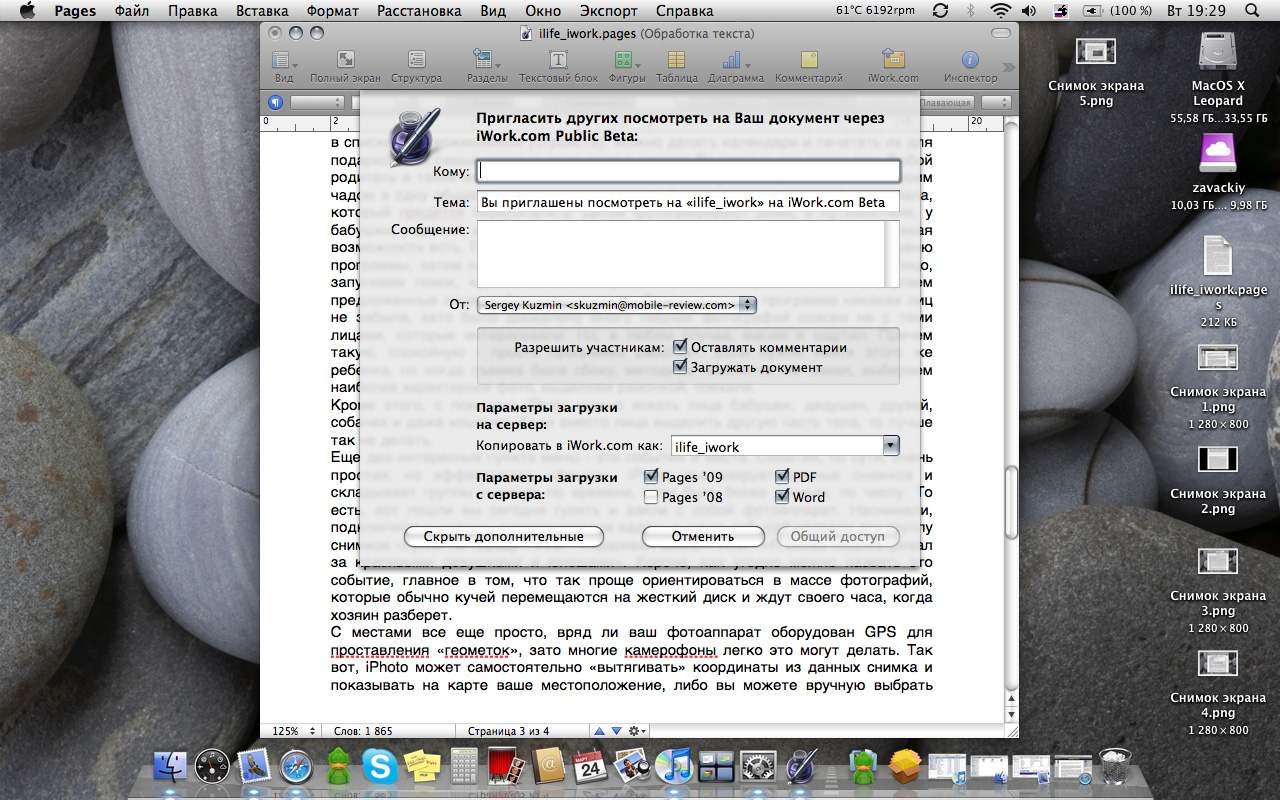1280x800 pixels.
Task: Click the Скрыть дополнительные button
Action: click(503, 536)
